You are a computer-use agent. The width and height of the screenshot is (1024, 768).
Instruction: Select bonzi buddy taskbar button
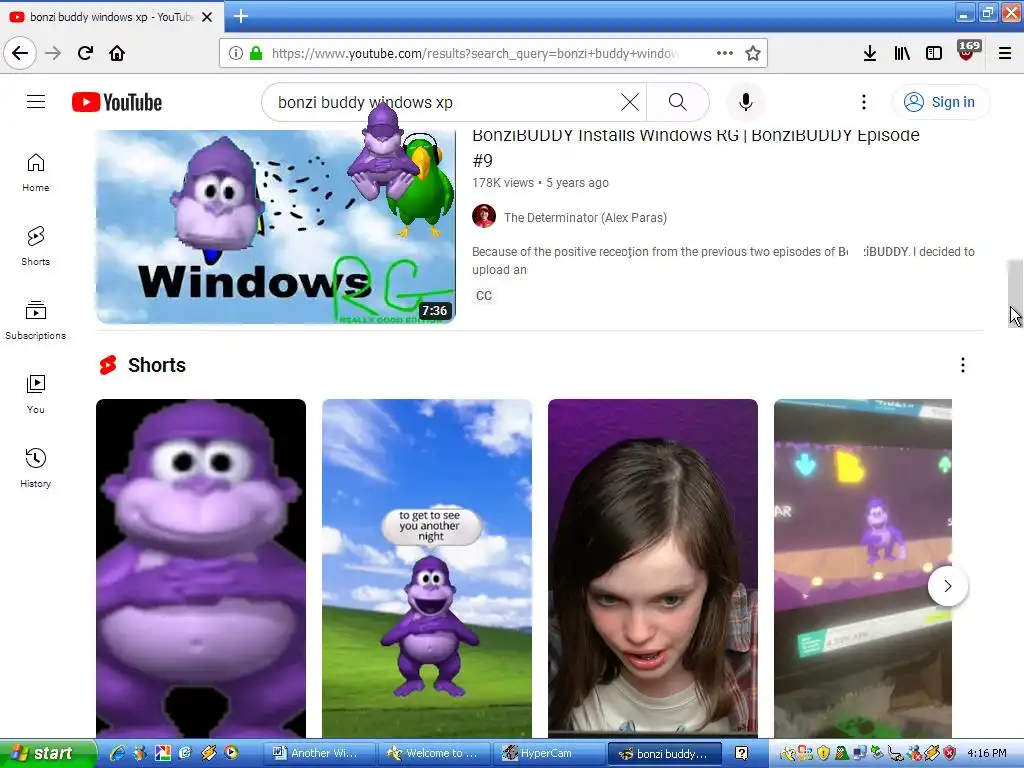point(664,753)
